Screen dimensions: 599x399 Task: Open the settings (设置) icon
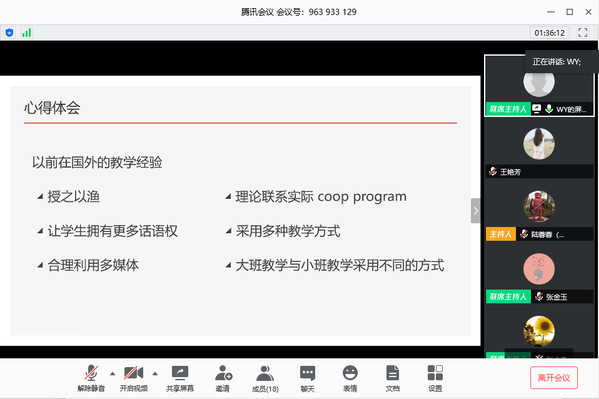pos(435,378)
